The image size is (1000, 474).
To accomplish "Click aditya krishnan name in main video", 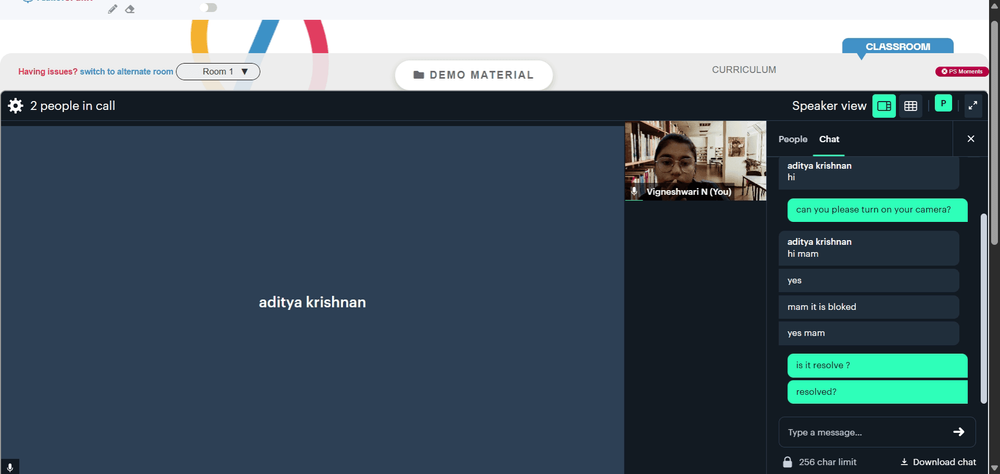I will (x=312, y=302).
